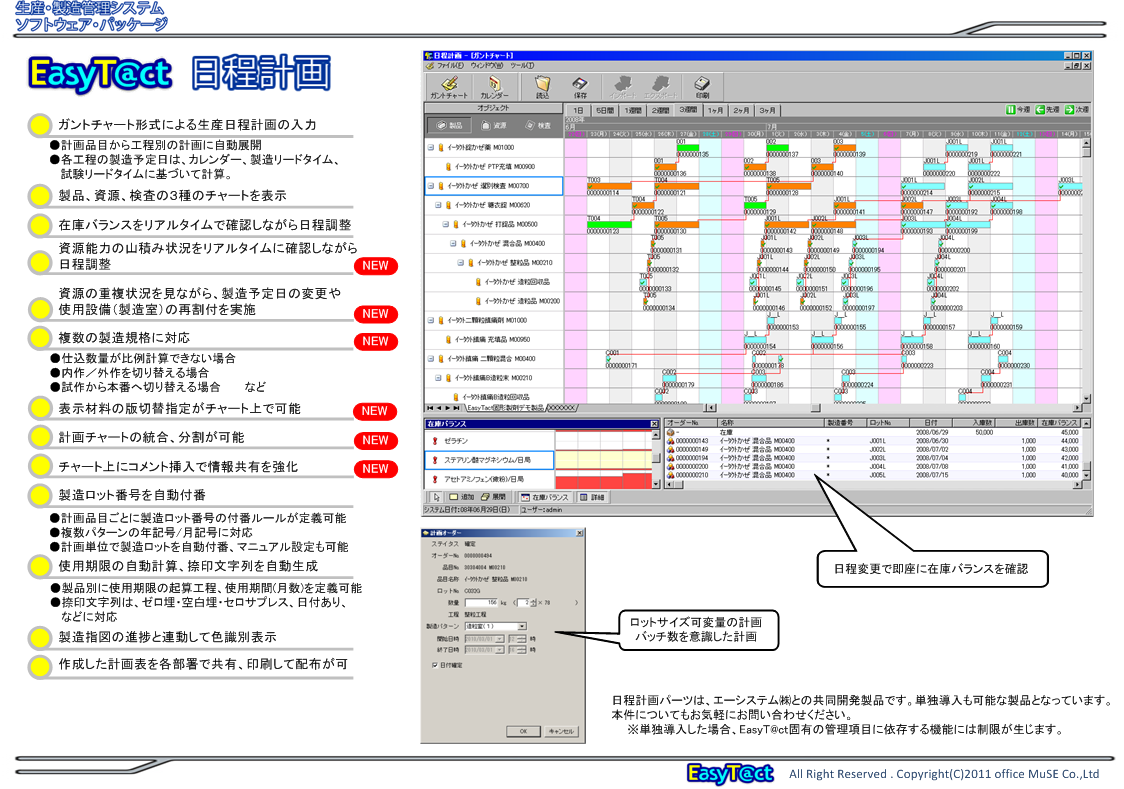
Task: Select the EasyTact固形製剤デモ製品 sheet tab
Action: [505, 408]
